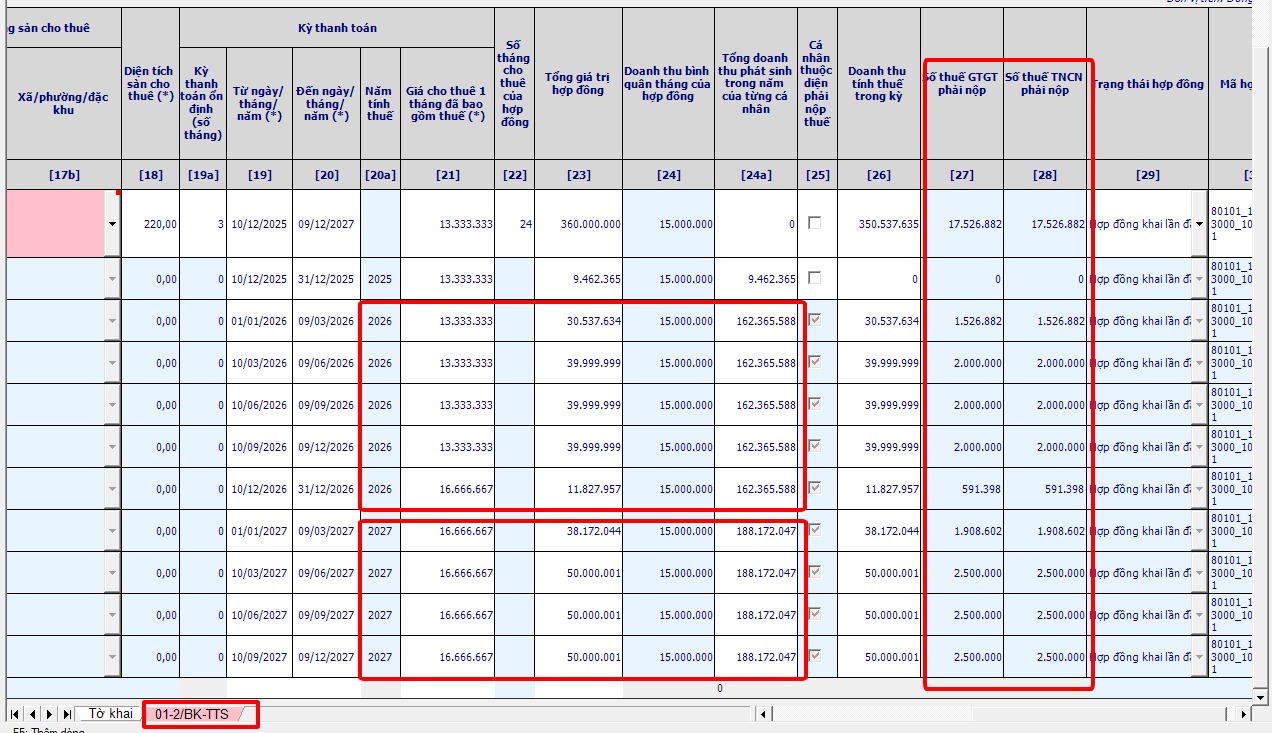Click the 'Tổng giá trị hợp đồng' column header
1272x733 pixels.
tap(577, 84)
